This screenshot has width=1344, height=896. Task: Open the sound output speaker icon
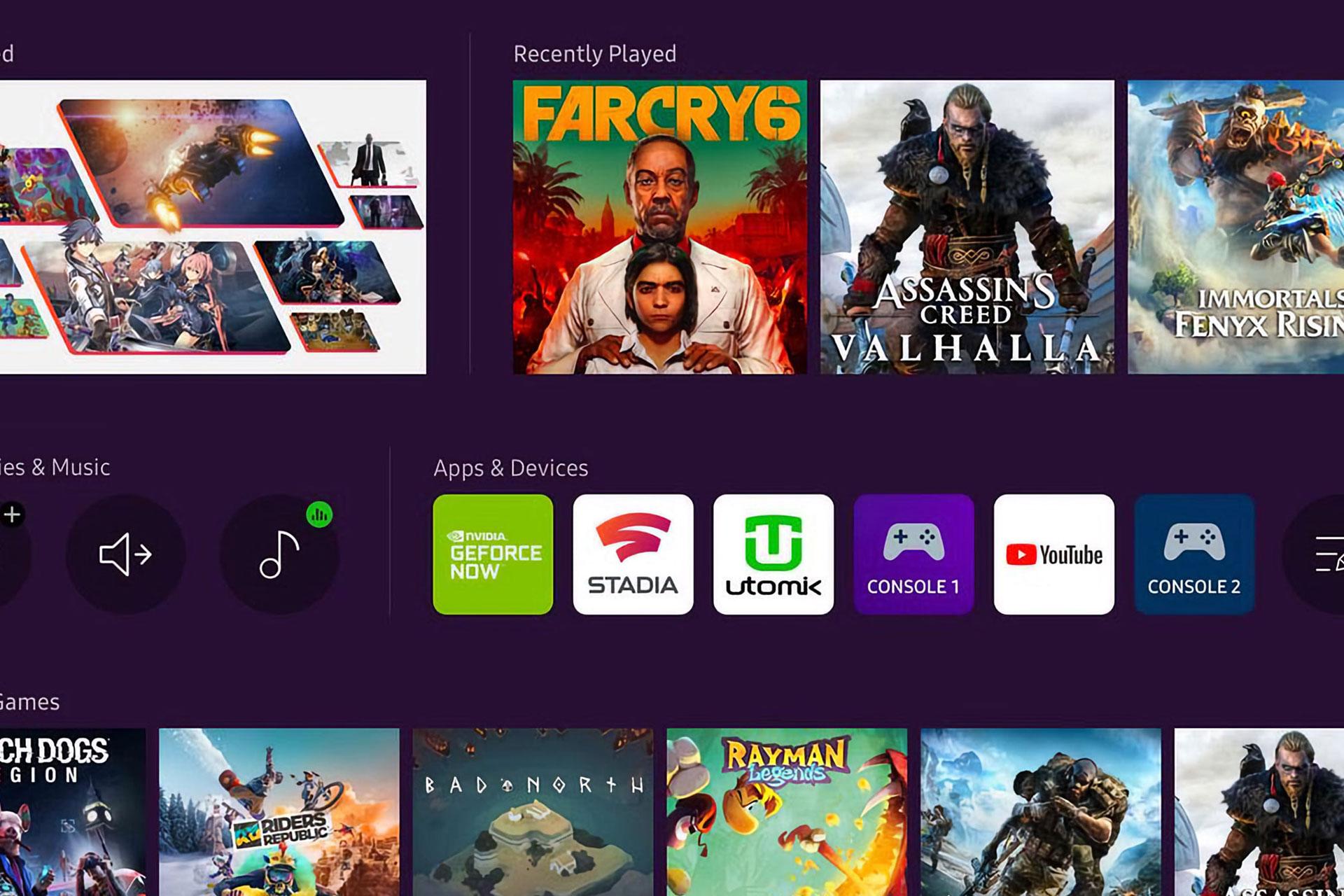tap(125, 554)
